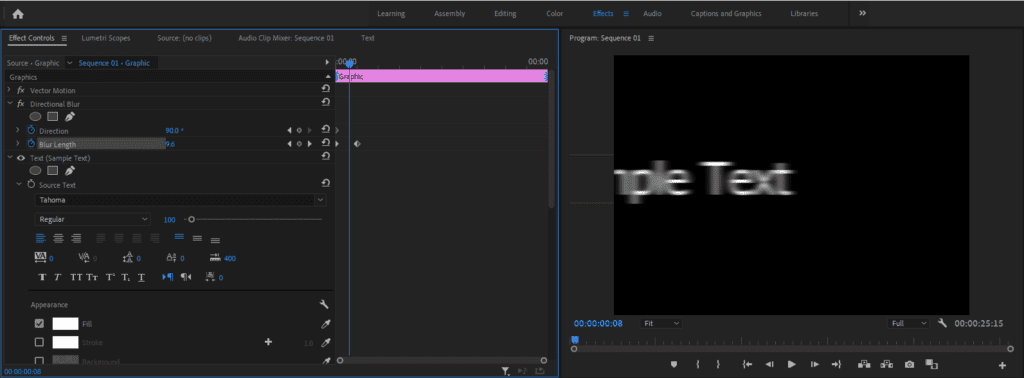Create ellipse mask under Directional Blur
Image resolution: width=1024 pixels, height=378 pixels.
[35, 117]
